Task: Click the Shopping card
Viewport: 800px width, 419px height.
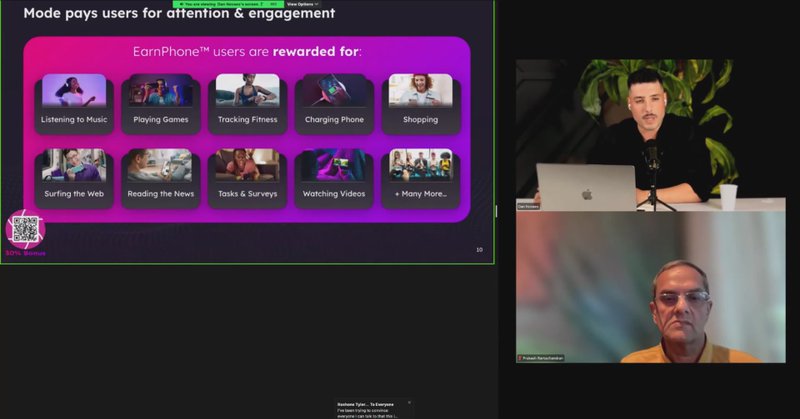Action: pyautogui.click(x=421, y=104)
